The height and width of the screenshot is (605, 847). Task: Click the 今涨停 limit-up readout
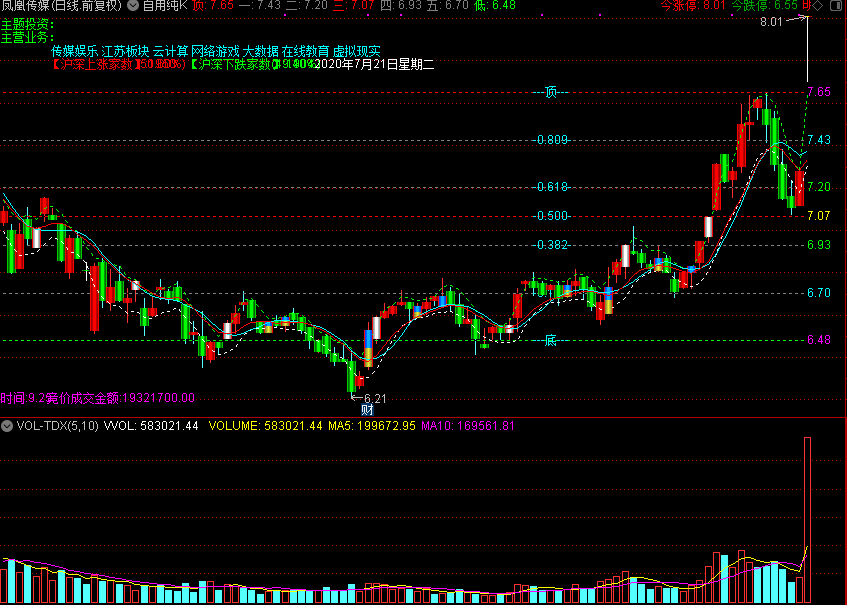693,5
